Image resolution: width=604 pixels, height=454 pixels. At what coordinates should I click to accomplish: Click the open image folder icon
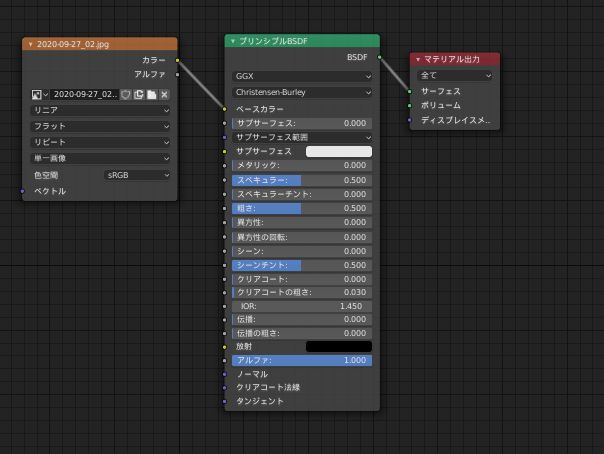point(152,94)
